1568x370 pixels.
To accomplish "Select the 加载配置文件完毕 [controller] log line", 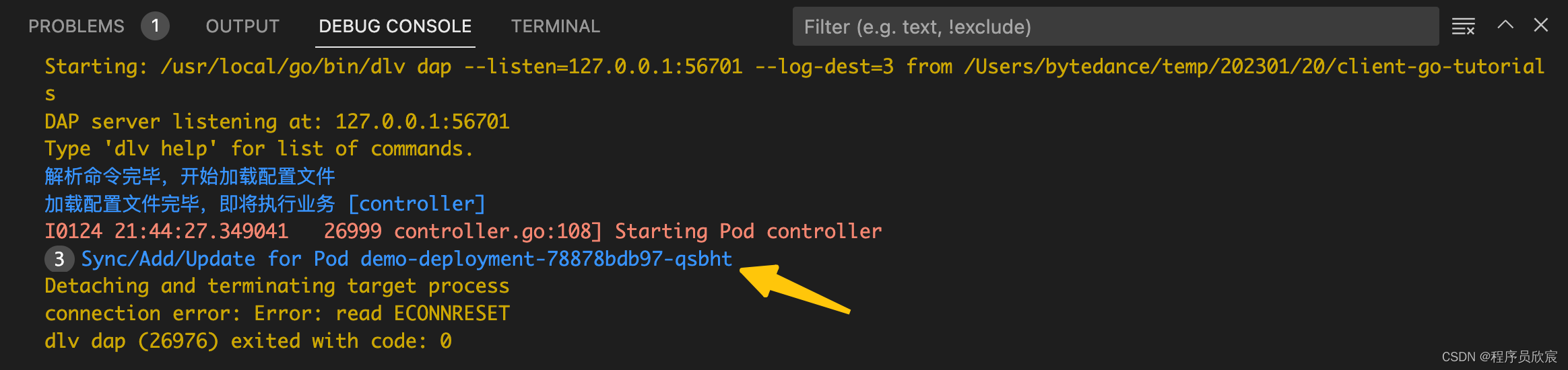I will click(x=265, y=204).
